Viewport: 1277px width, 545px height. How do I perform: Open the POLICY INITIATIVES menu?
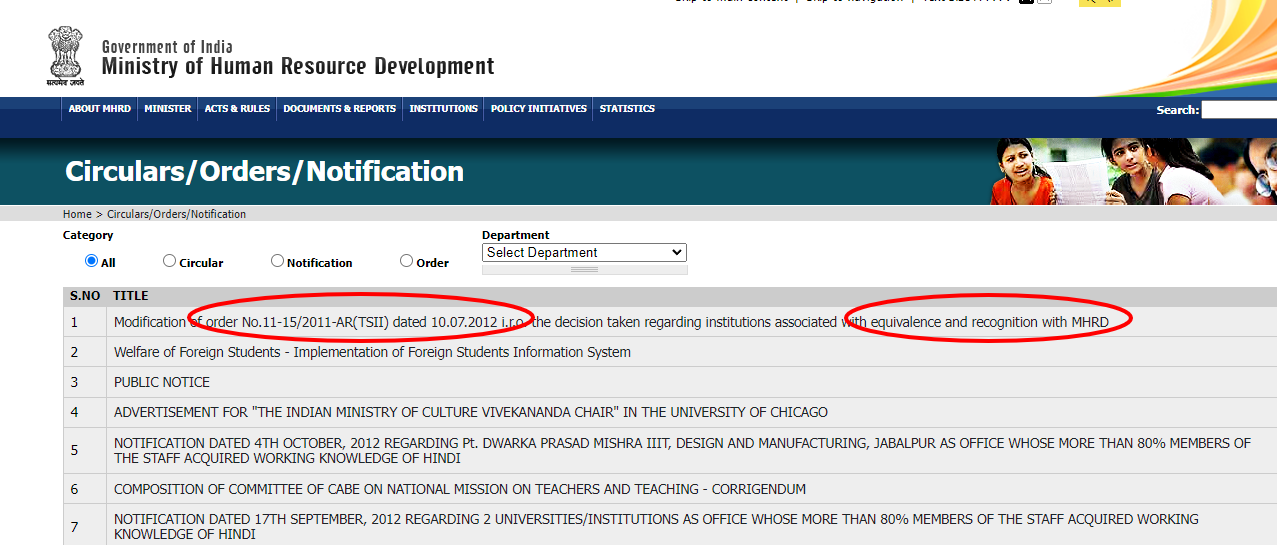[x=539, y=109]
